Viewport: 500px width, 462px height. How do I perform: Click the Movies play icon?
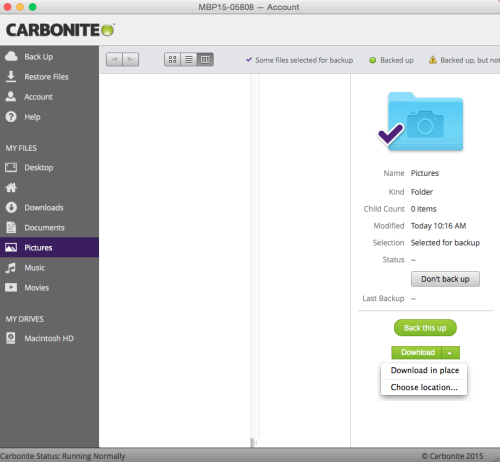pyautogui.click(x=11, y=287)
